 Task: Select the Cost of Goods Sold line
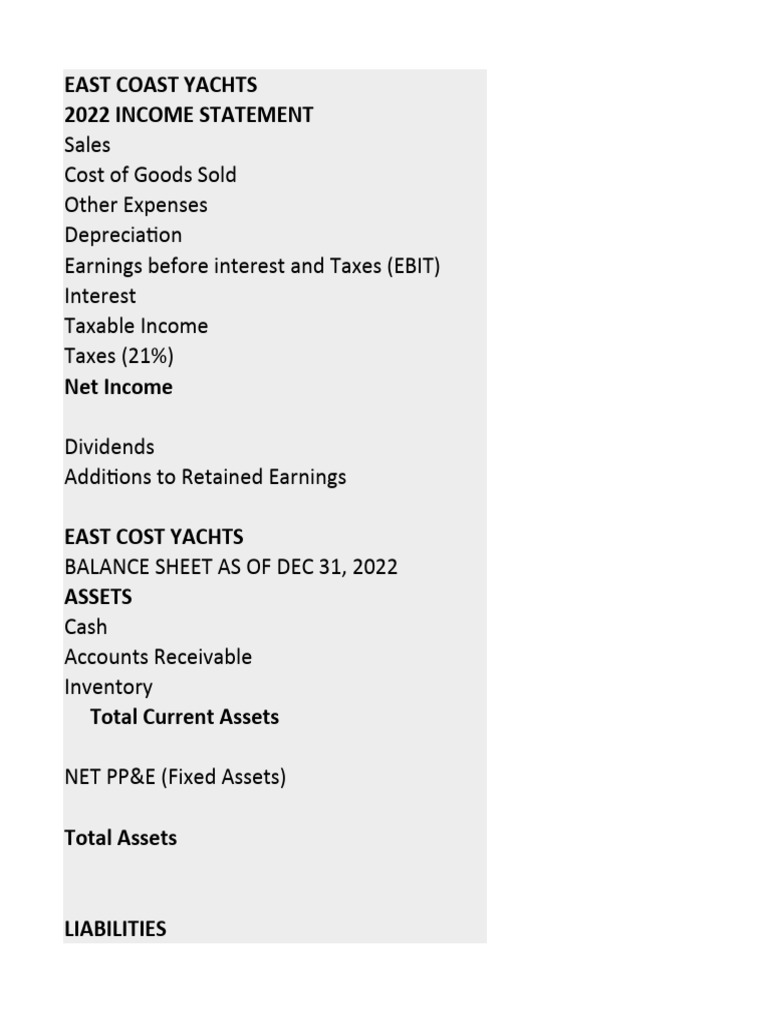[150, 175]
